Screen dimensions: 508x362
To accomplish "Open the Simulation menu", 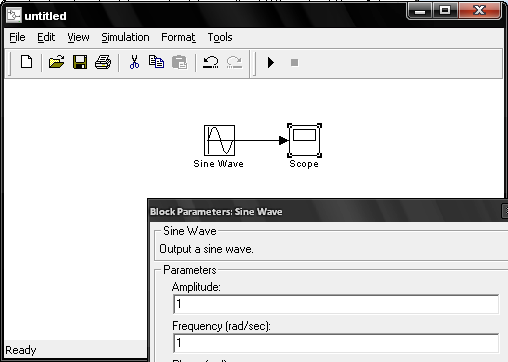I will (125, 37).
